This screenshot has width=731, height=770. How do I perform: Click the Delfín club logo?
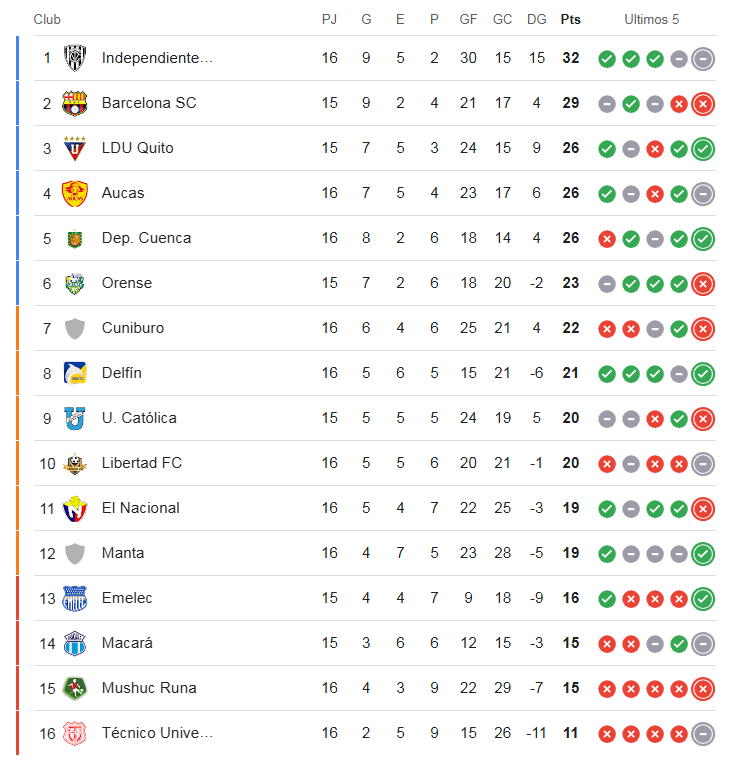75,373
